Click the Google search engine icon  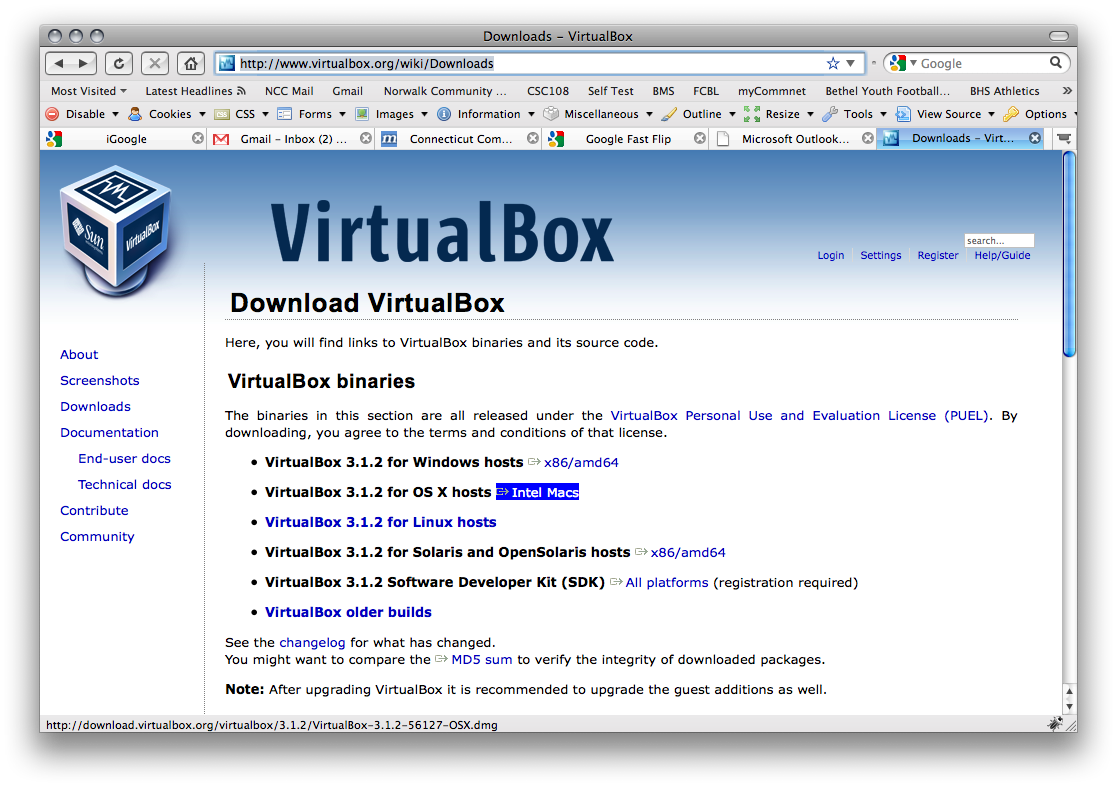click(898, 63)
